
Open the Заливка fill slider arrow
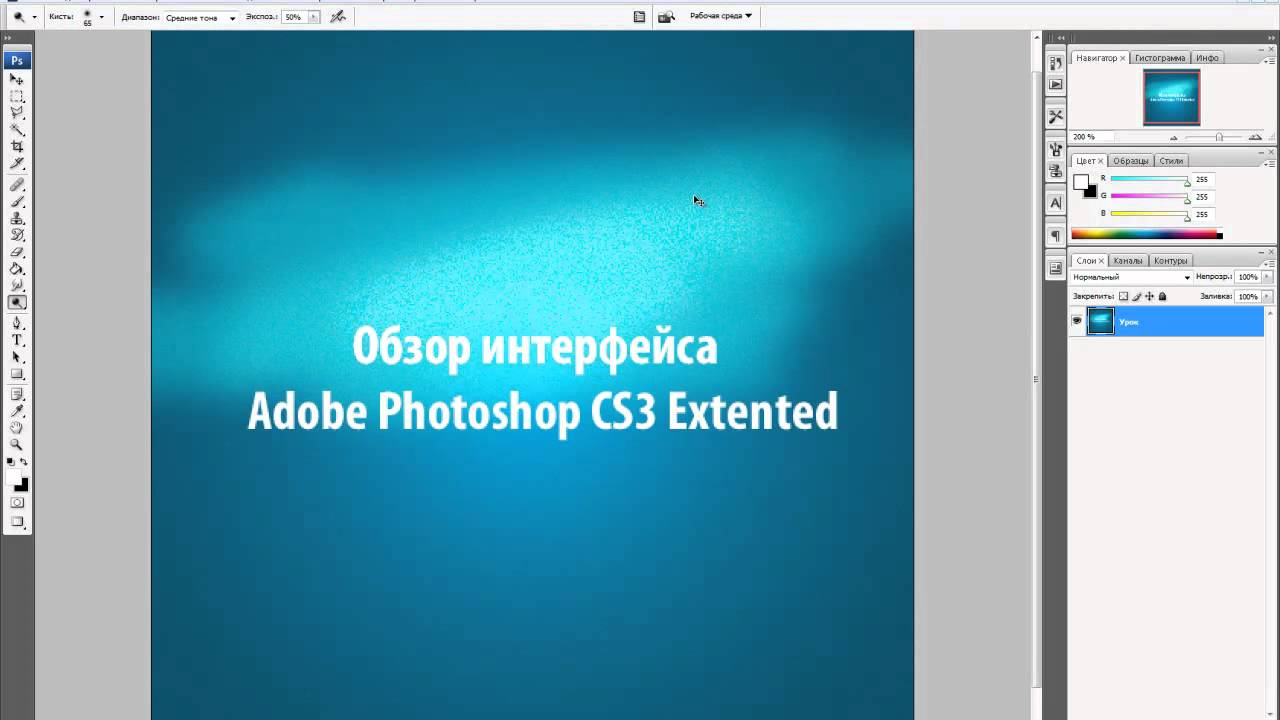click(x=1268, y=297)
